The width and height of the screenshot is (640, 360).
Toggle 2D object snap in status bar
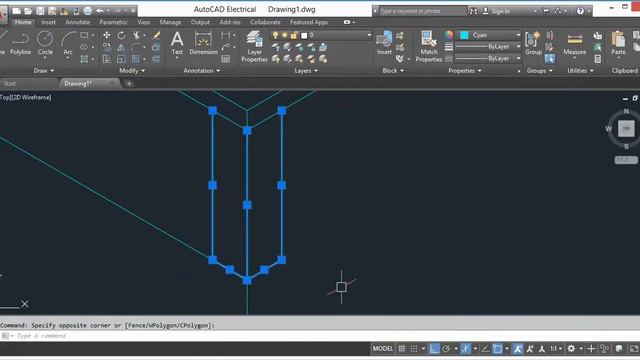(497, 349)
